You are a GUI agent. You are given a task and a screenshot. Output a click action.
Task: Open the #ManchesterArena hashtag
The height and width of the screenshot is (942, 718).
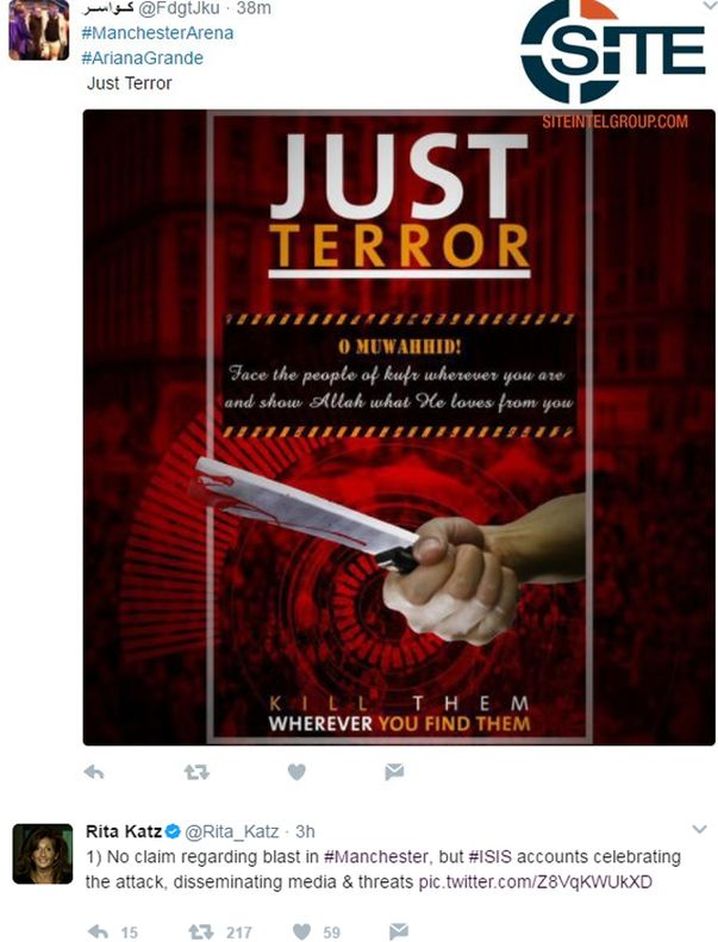point(157,33)
